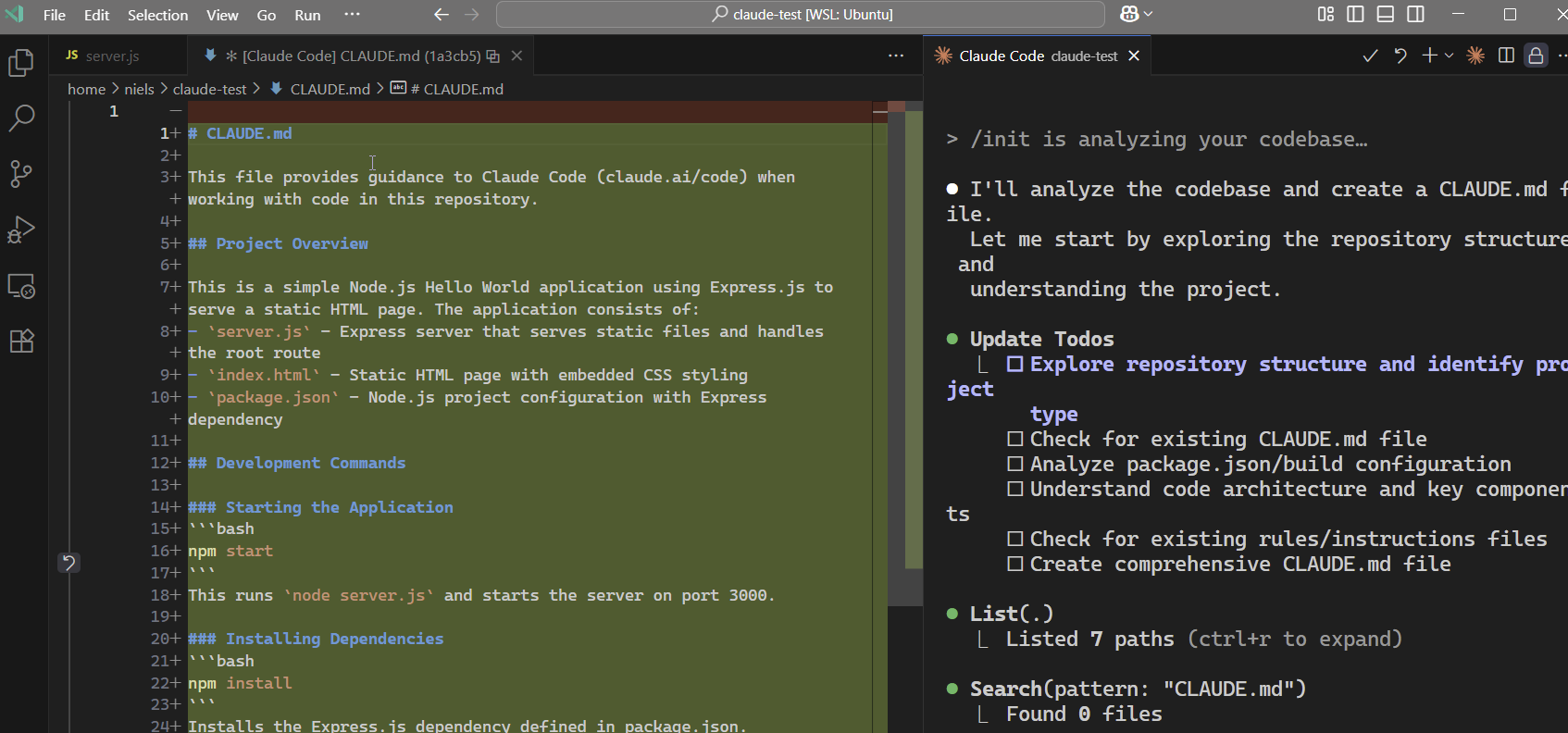Viewport: 1568px width, 733px height.
Task: Accept changes with the checkmark icon
Action: click(1370, 56)
